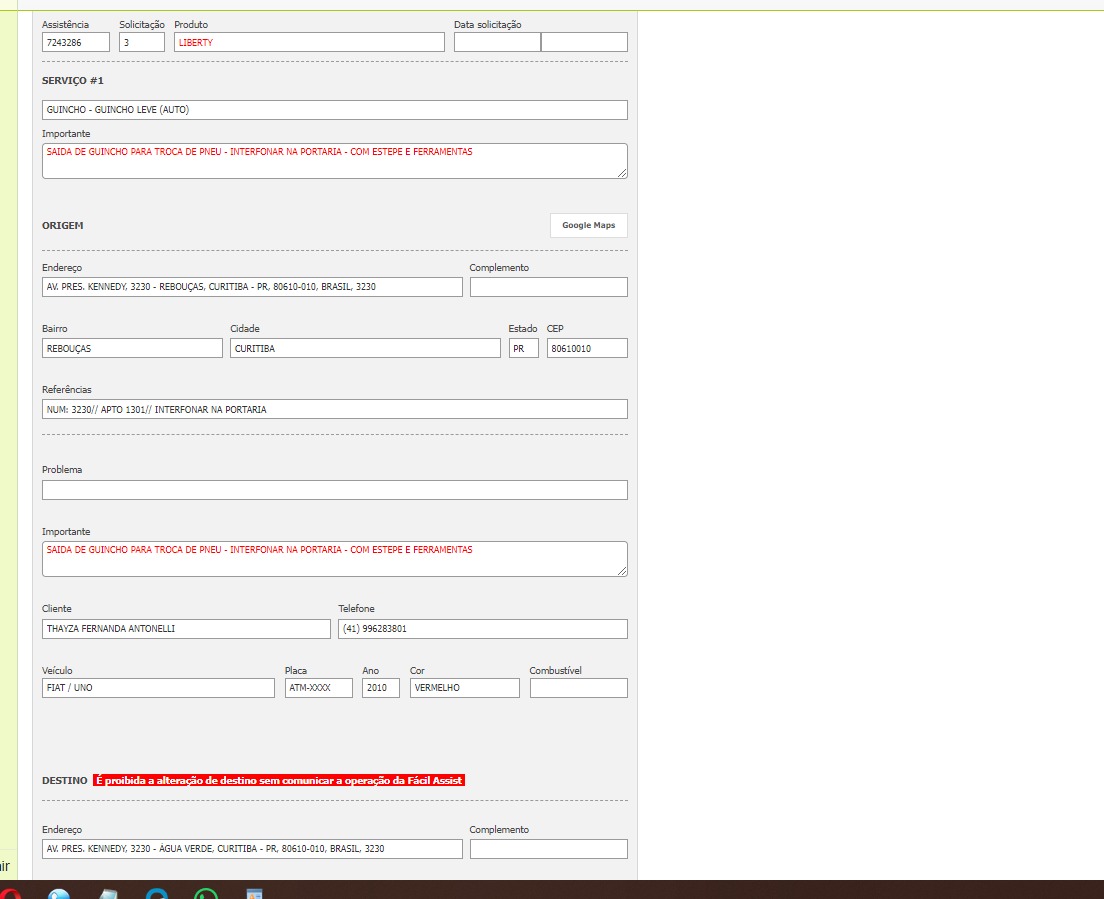The image size is (1104, 899).
Task: Open Opera from the taskbar
Action: click(11, 893)
